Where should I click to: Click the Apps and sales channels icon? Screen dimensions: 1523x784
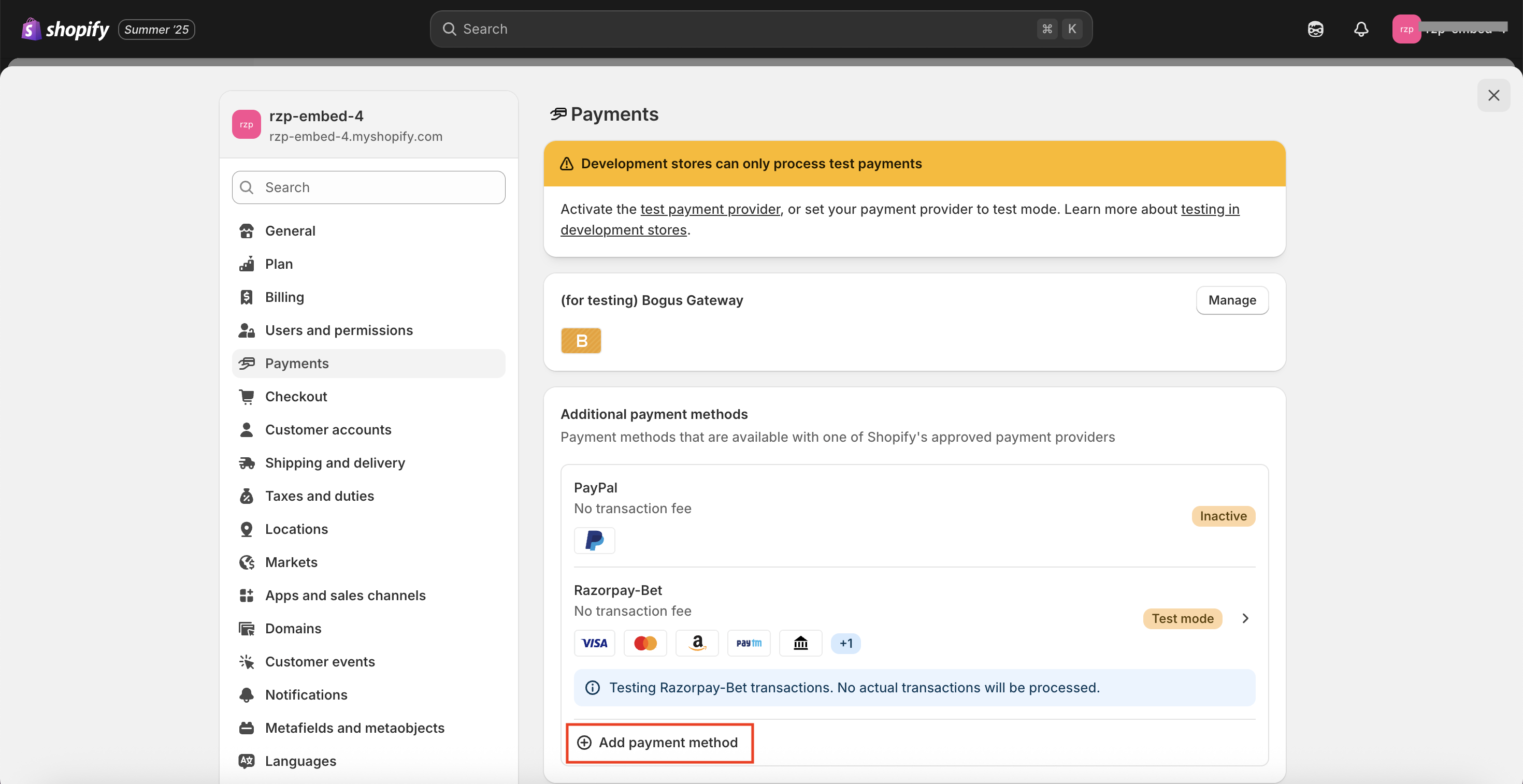point(247,595)
